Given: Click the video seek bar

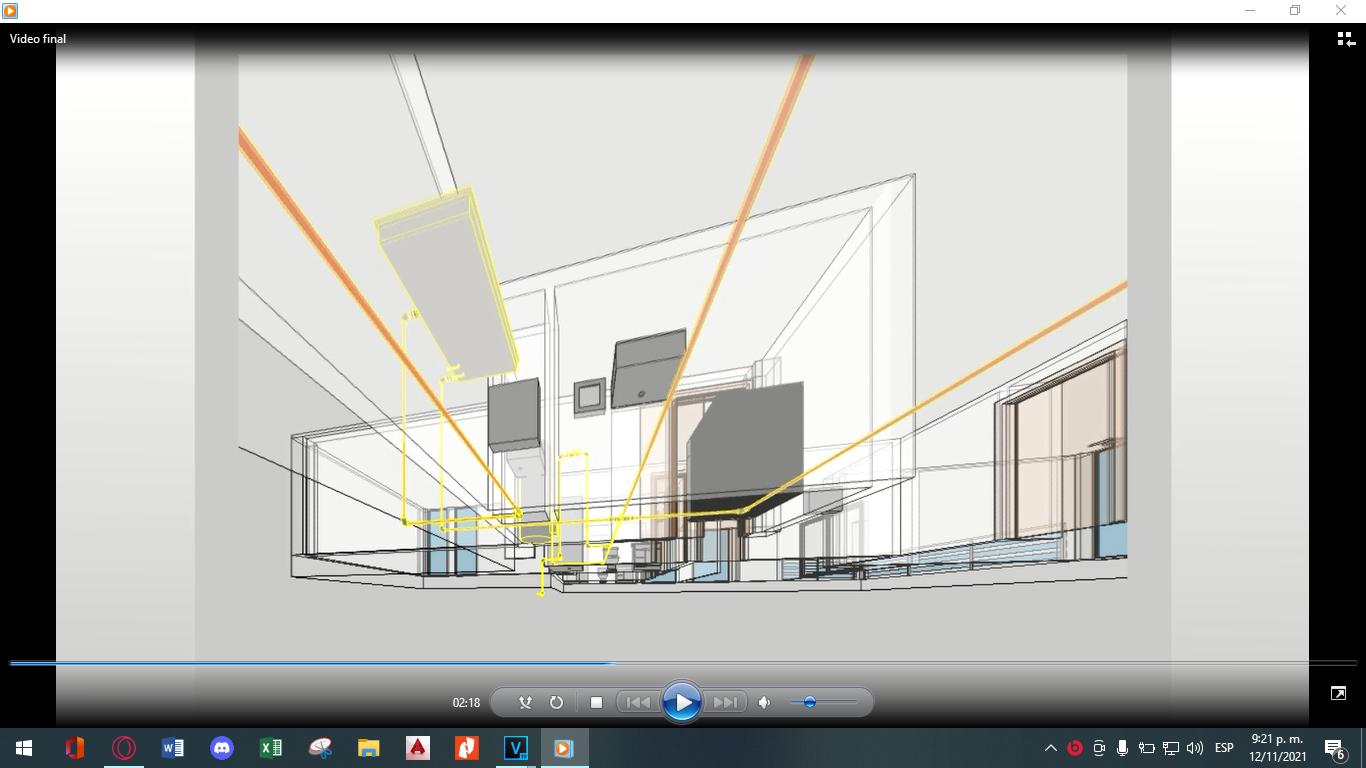Looking at the screenshot, I should pyautogui.click(x=682, y=663).
